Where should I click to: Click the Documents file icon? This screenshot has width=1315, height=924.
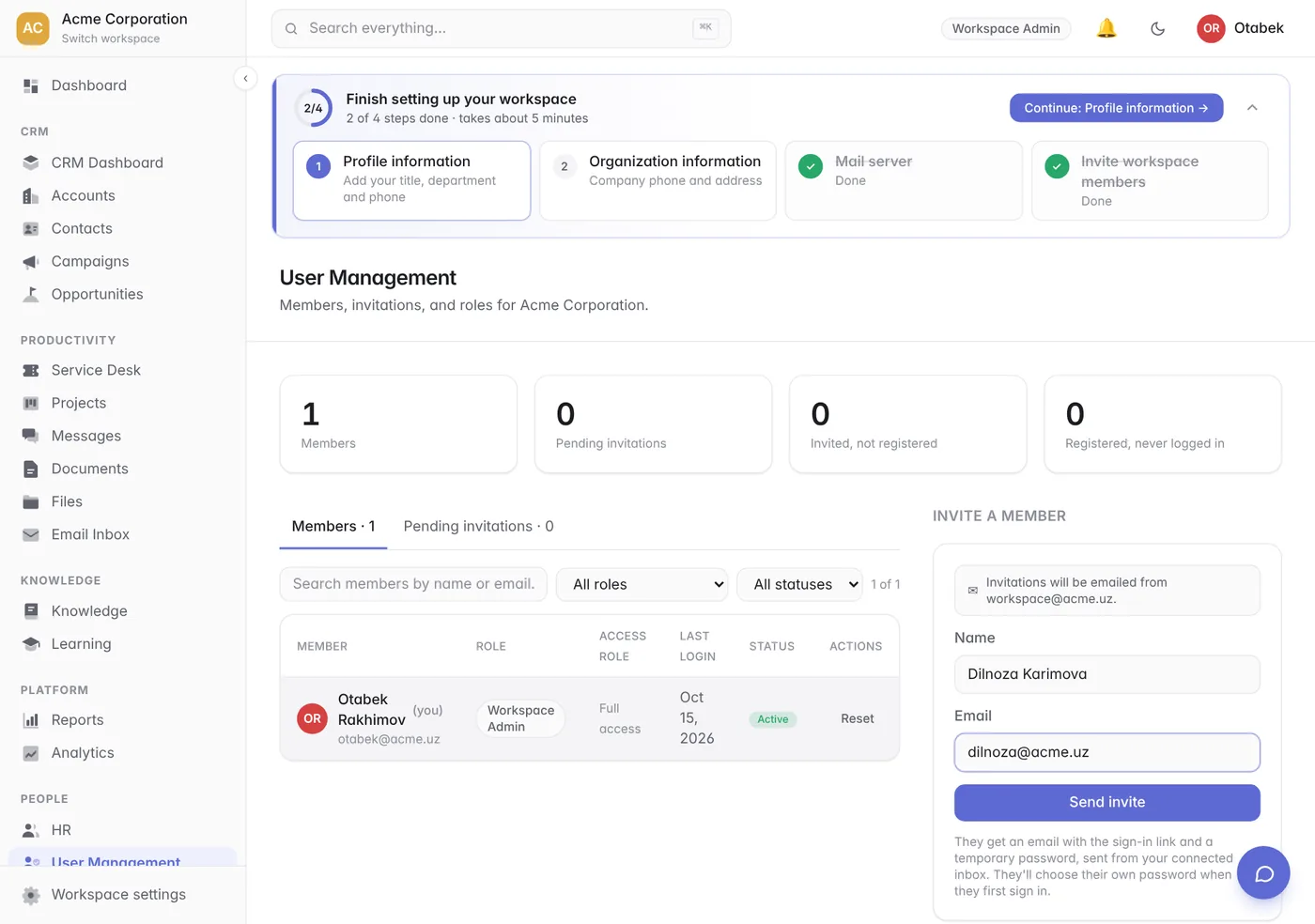pos(31,469)
